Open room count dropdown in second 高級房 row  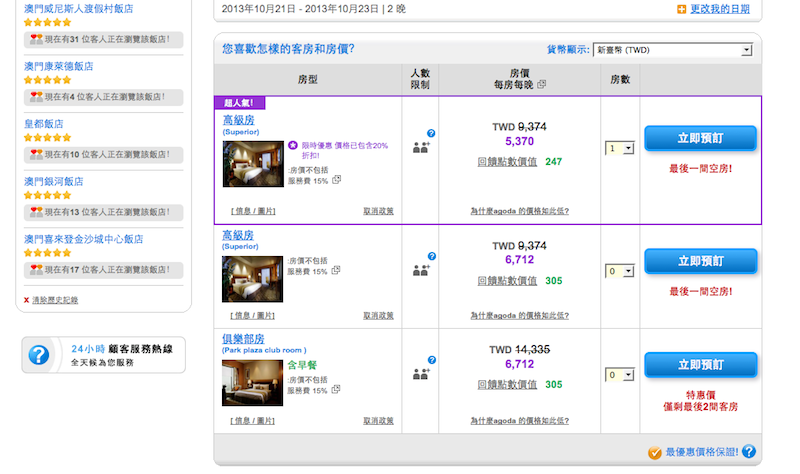pos(619,271)
